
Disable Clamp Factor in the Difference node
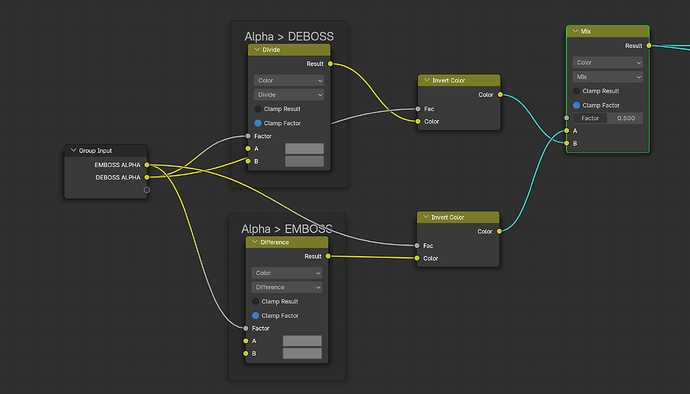[x=256, y=316]
